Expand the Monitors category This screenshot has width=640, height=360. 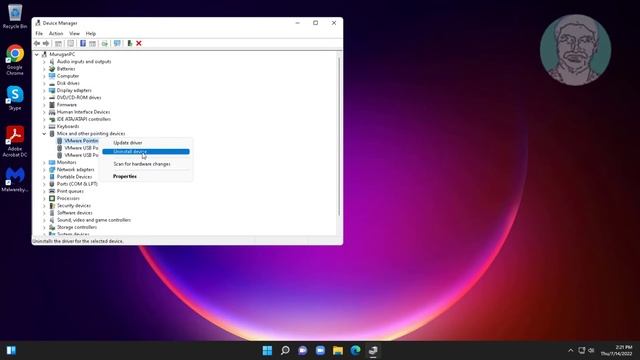pyautogui.click(x=44, y=162)
